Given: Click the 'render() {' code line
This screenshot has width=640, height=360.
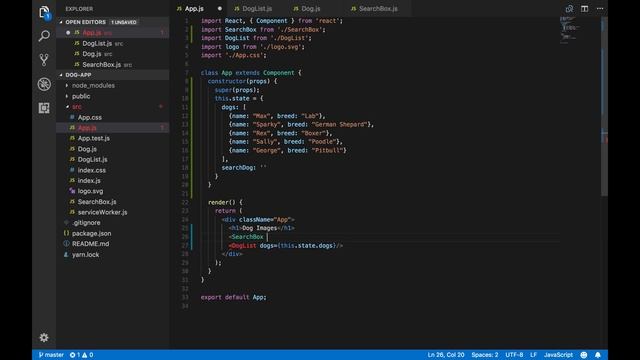Looking at the screenshot, I should (x=225, y=202).
